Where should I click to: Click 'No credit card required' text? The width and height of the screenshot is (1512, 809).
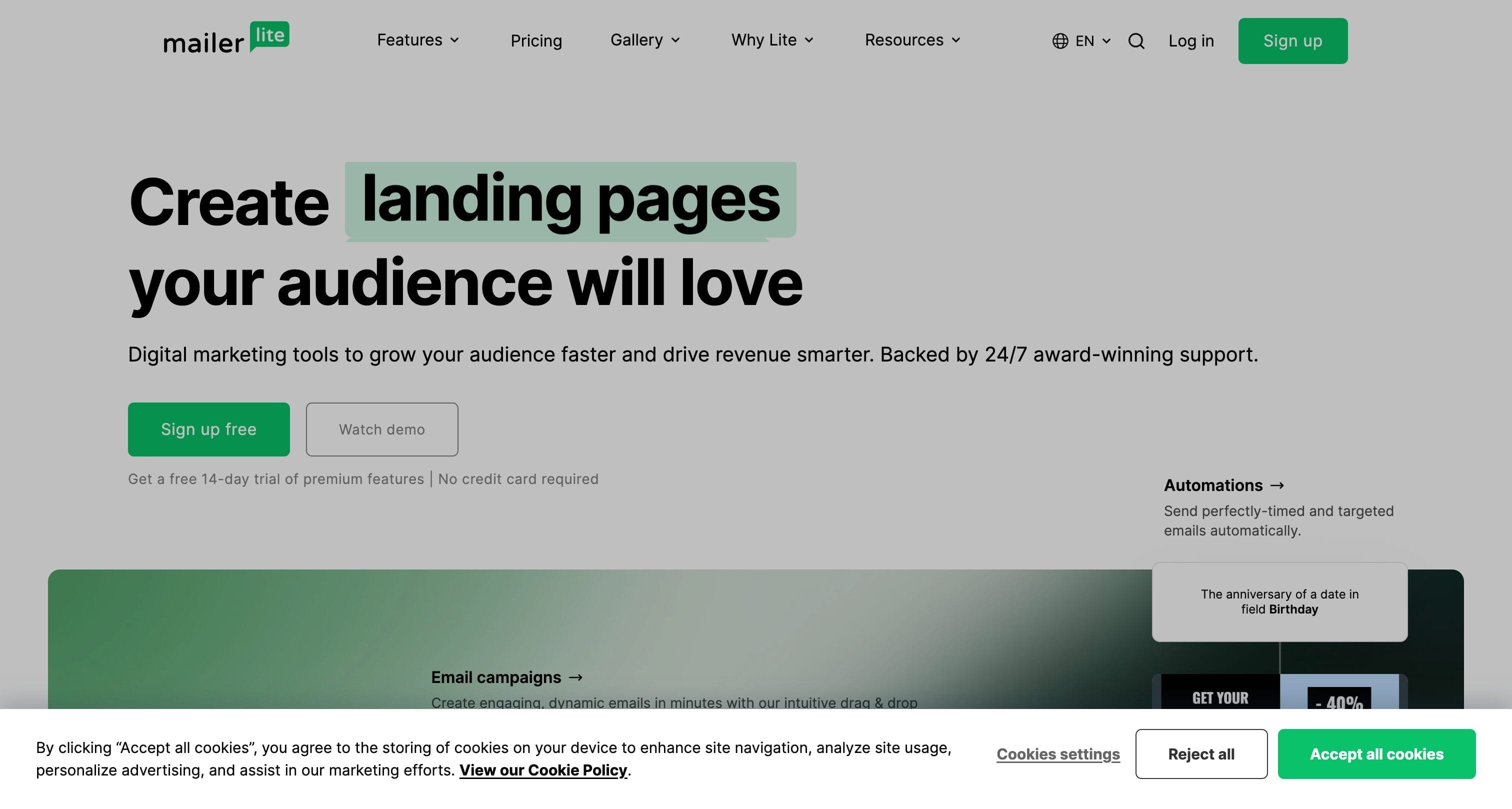coord(518,479)
